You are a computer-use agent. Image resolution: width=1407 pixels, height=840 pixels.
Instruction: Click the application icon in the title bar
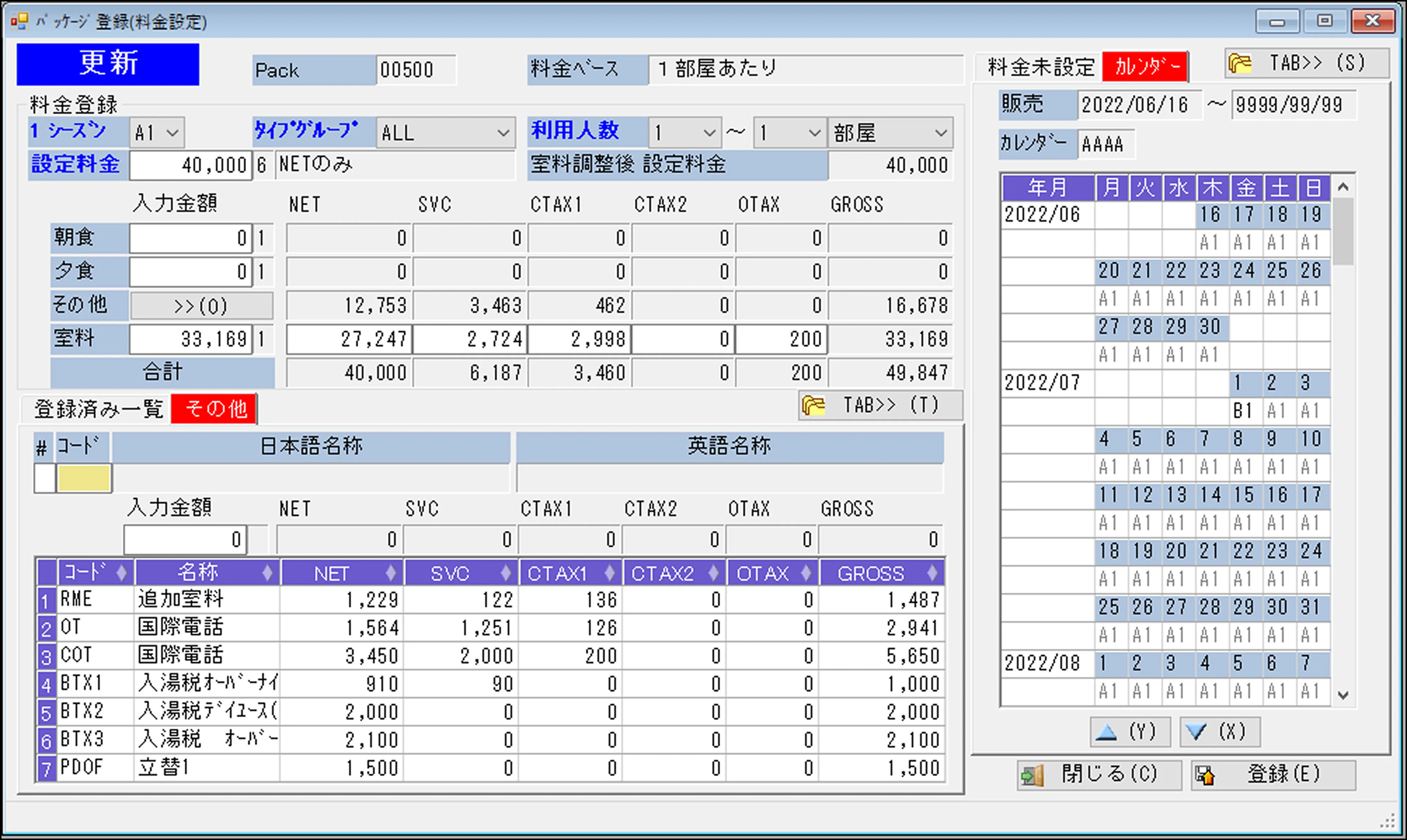coord(19,21)
